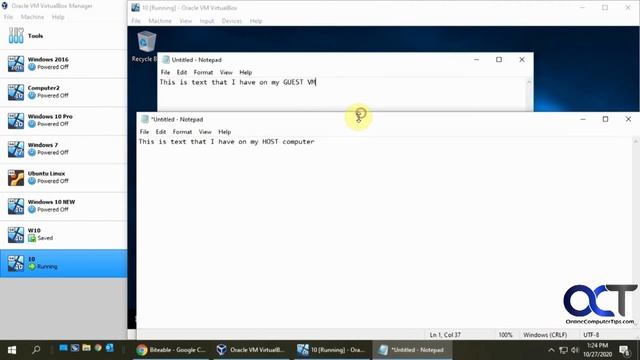The image size is (640, 360).
Task: Click 'UTF-8' encoding in status bar
Action: [x=591, y=335]
